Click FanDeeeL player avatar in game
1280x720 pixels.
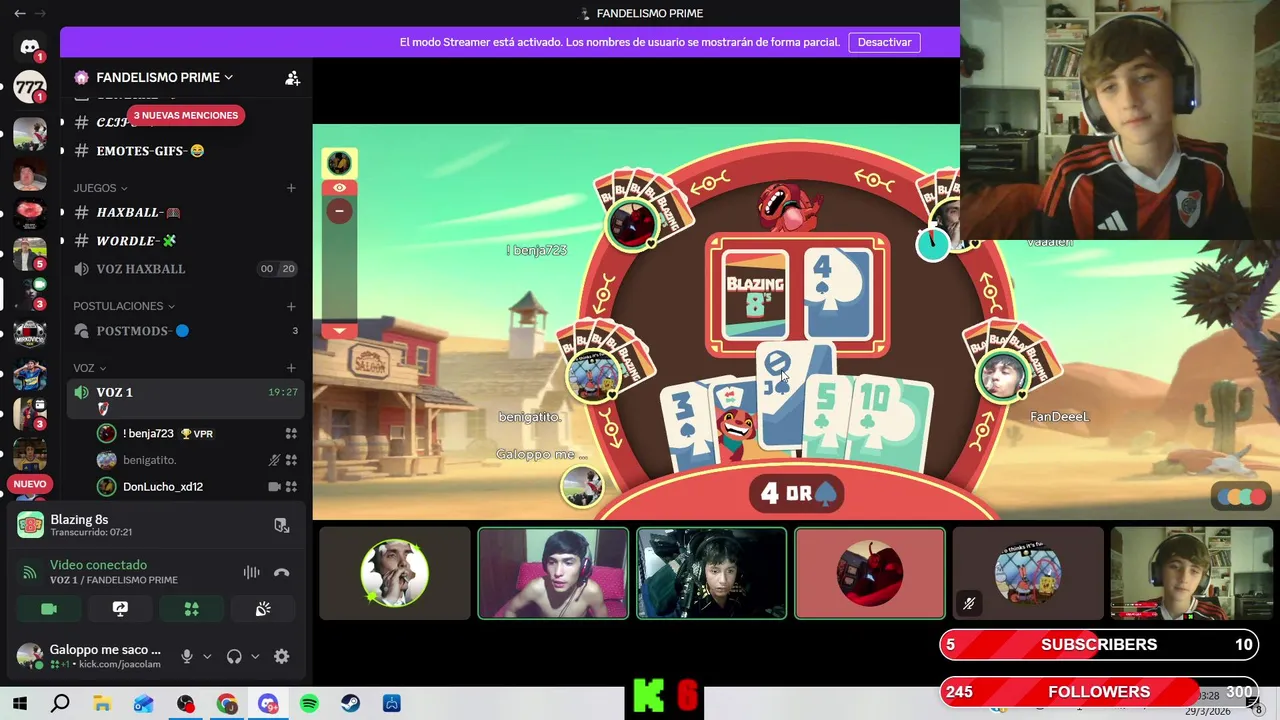pyautogui.click(x=1004, y=379)
